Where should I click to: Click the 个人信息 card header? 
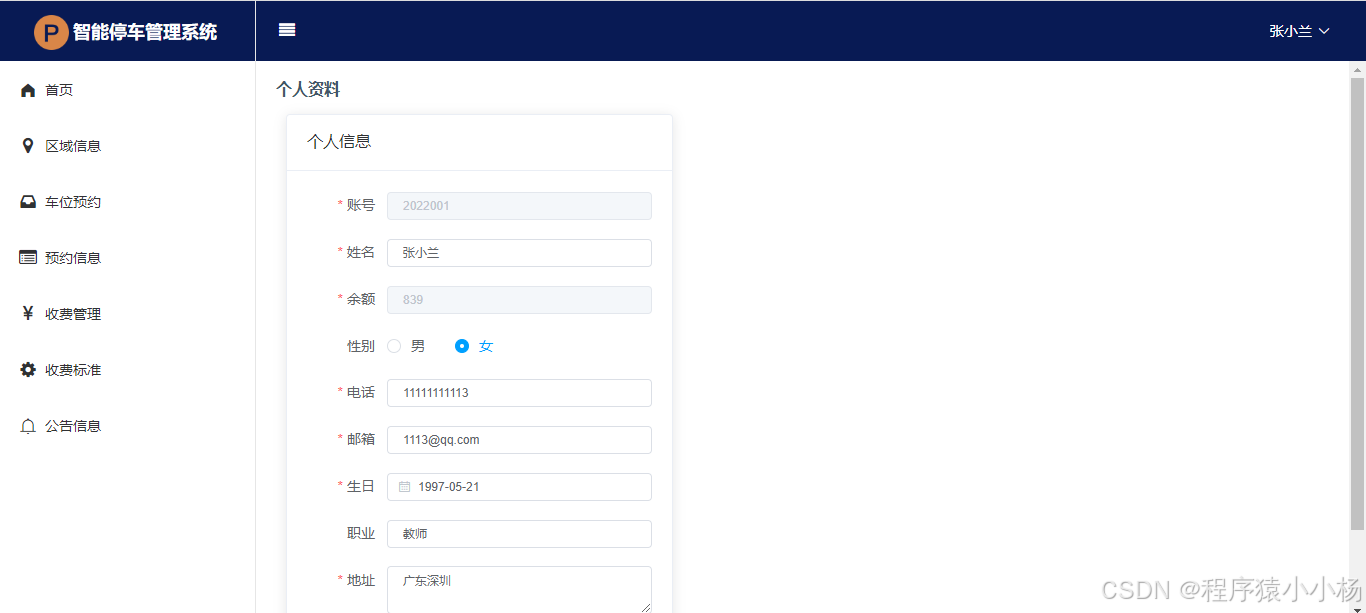479,142
